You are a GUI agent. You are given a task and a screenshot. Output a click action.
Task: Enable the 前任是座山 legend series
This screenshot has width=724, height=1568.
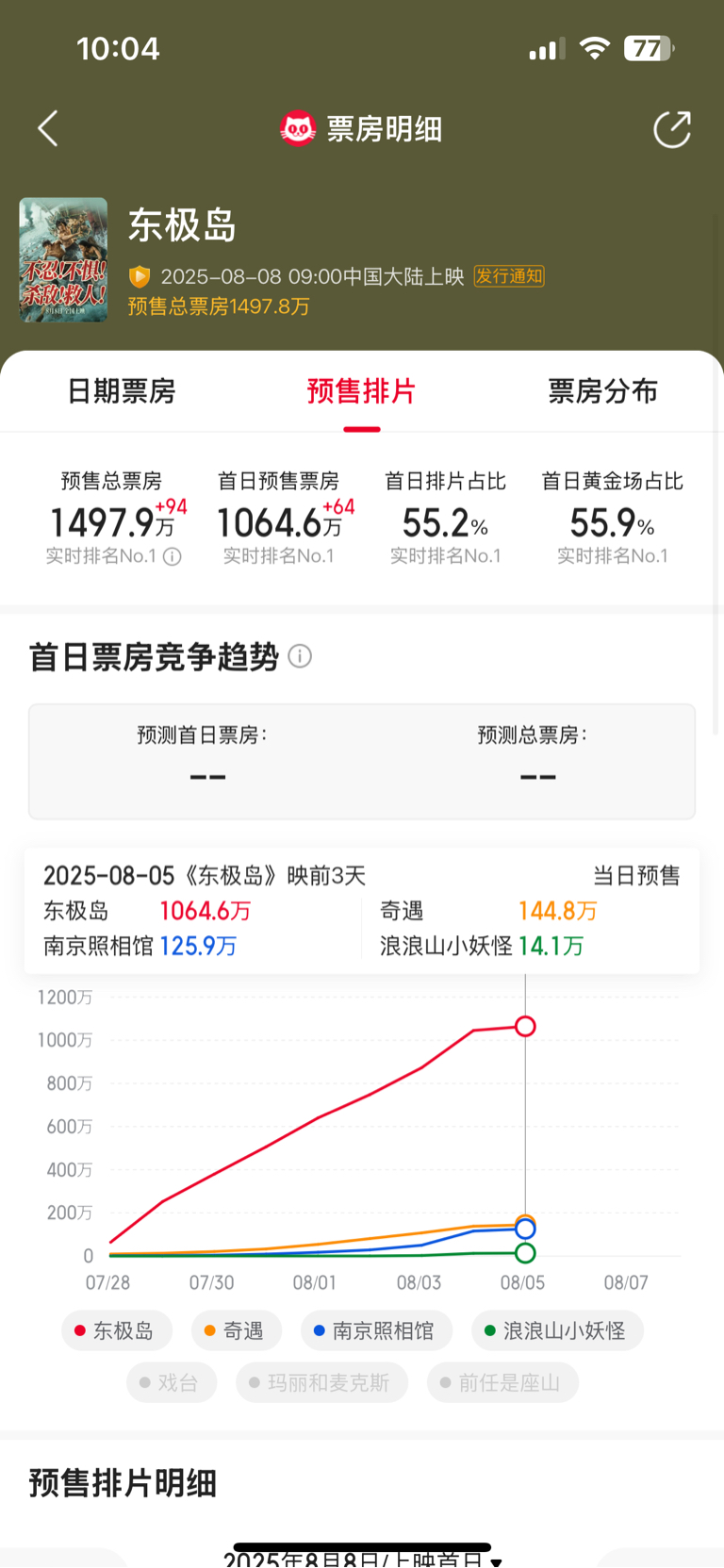pyautogui.click(x=502, y=1383)
